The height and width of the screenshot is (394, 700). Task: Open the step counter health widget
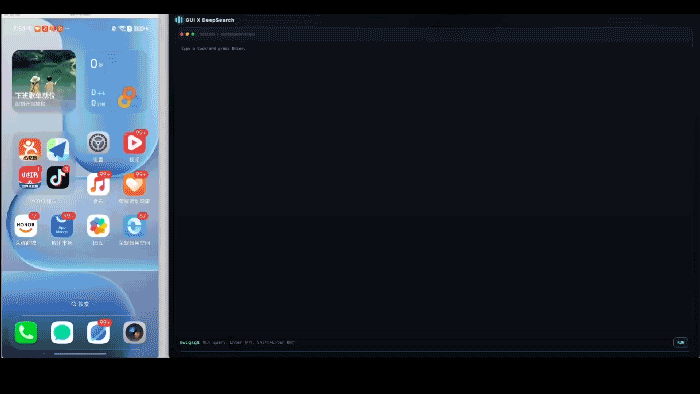pyautogui.click(x=116, y=81)
